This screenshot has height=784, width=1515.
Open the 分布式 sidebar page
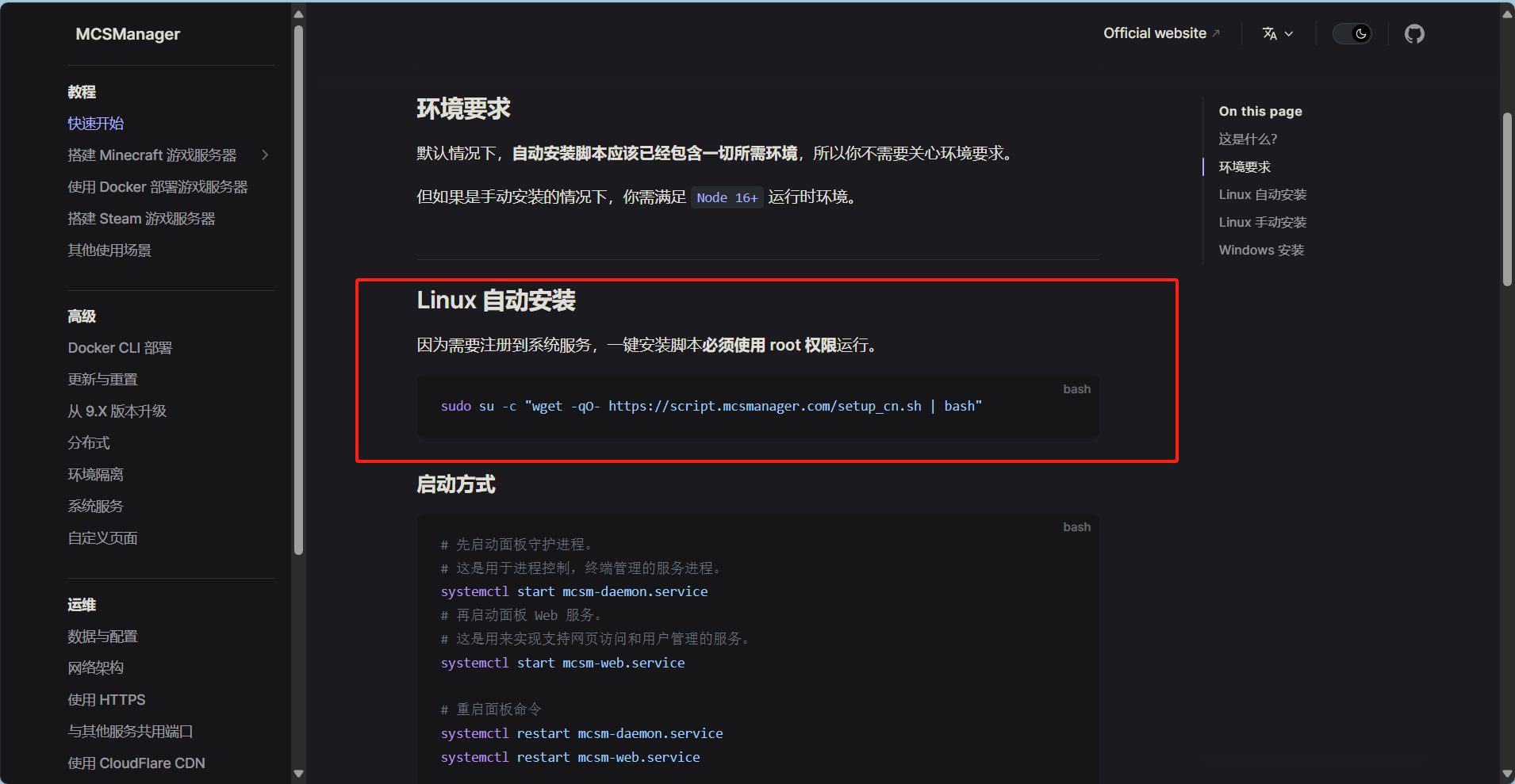pyautogui.click(x=89, y=443)
